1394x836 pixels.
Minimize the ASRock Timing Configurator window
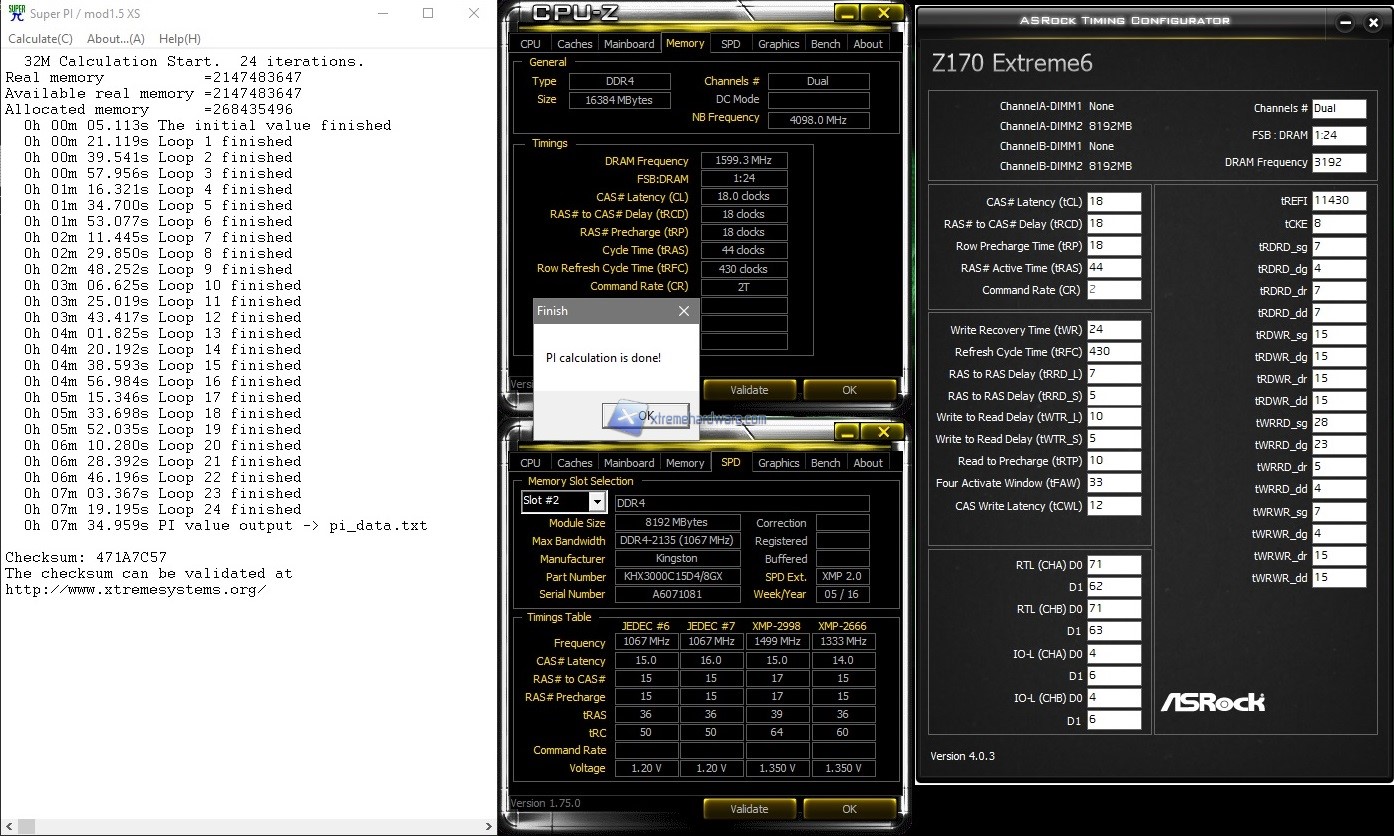click(x=1345, y=22)
